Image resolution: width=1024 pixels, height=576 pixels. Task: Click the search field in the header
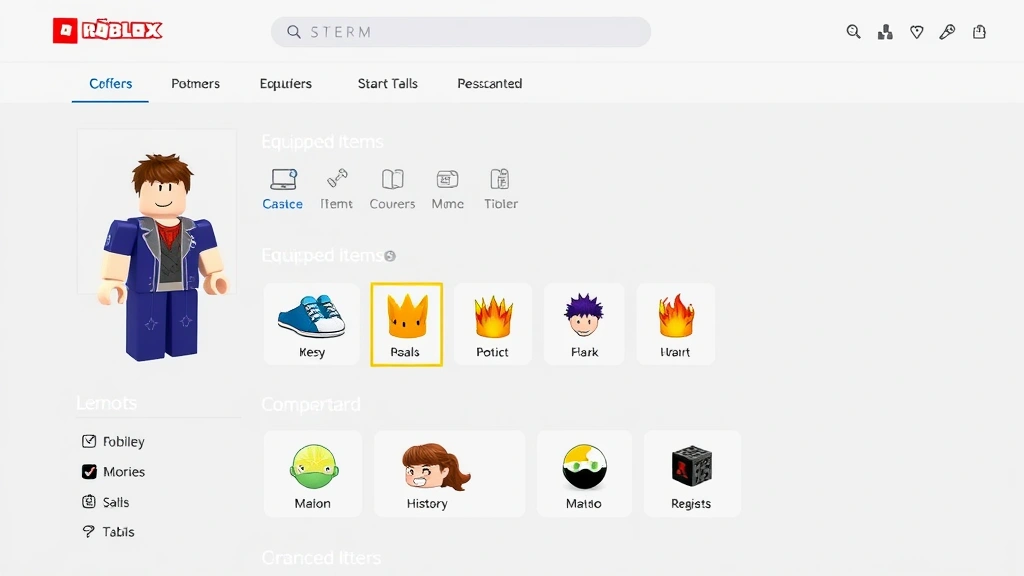[x=460, y=32]
